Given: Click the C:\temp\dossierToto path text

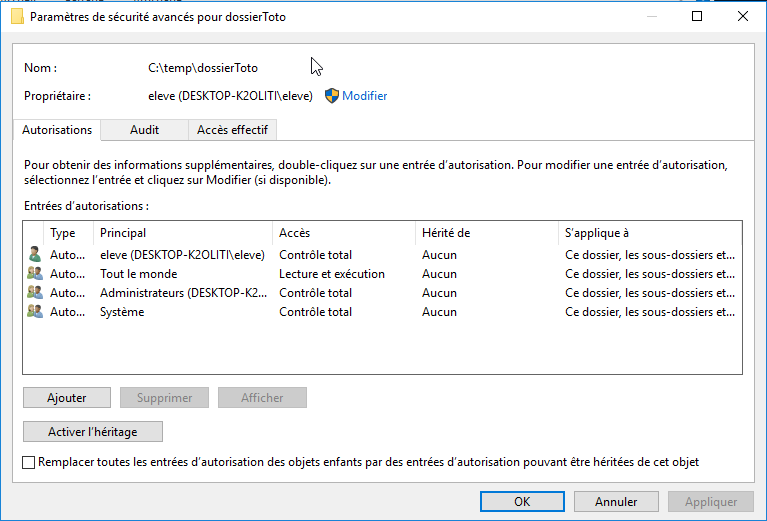Looking at the screenshot, I should tap(203, 68).
